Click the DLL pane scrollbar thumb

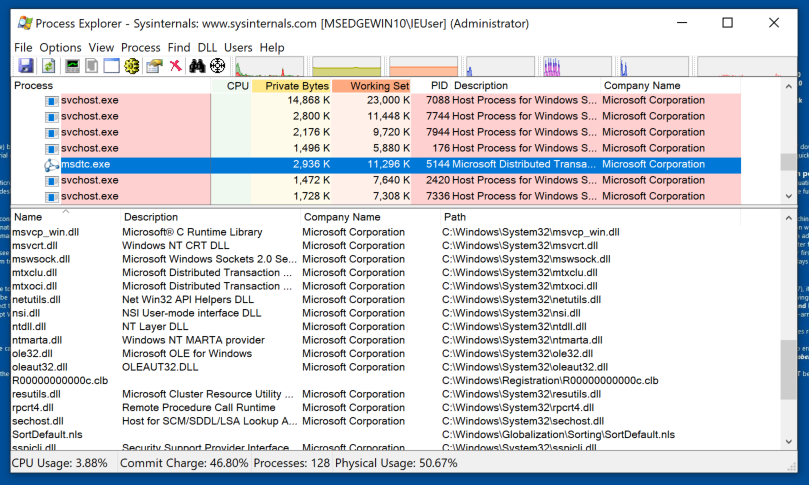point(788,369)
